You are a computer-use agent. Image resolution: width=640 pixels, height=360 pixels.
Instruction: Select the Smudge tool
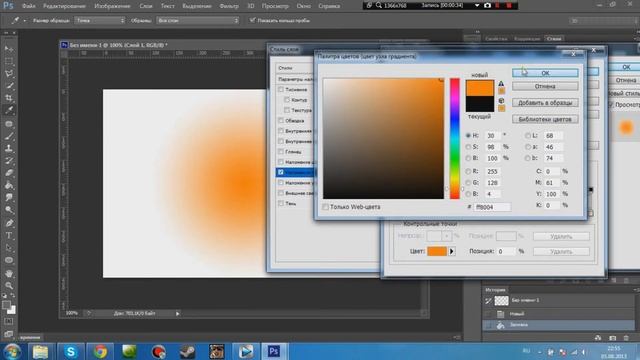(9, 198)
